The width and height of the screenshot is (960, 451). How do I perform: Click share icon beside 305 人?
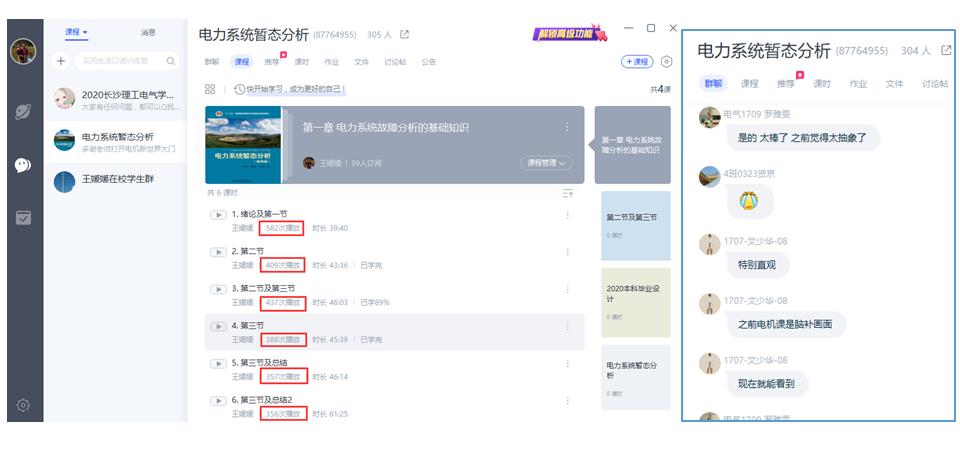tap(405, 35)
